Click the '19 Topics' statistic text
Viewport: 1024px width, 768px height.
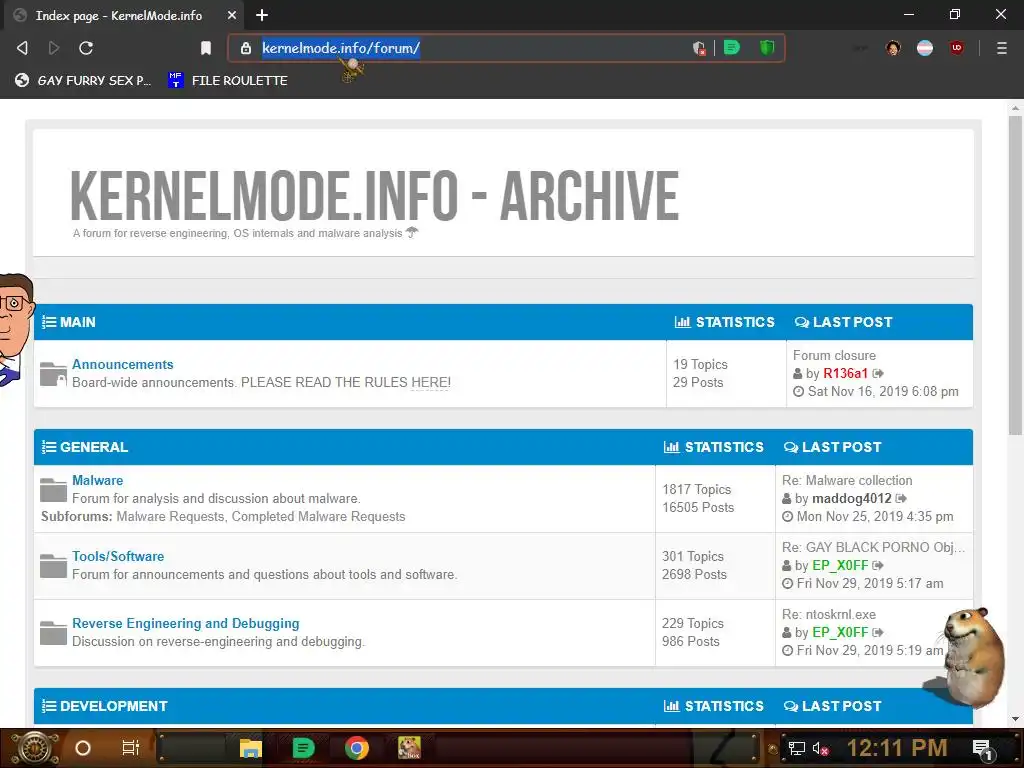click(700, 364)
